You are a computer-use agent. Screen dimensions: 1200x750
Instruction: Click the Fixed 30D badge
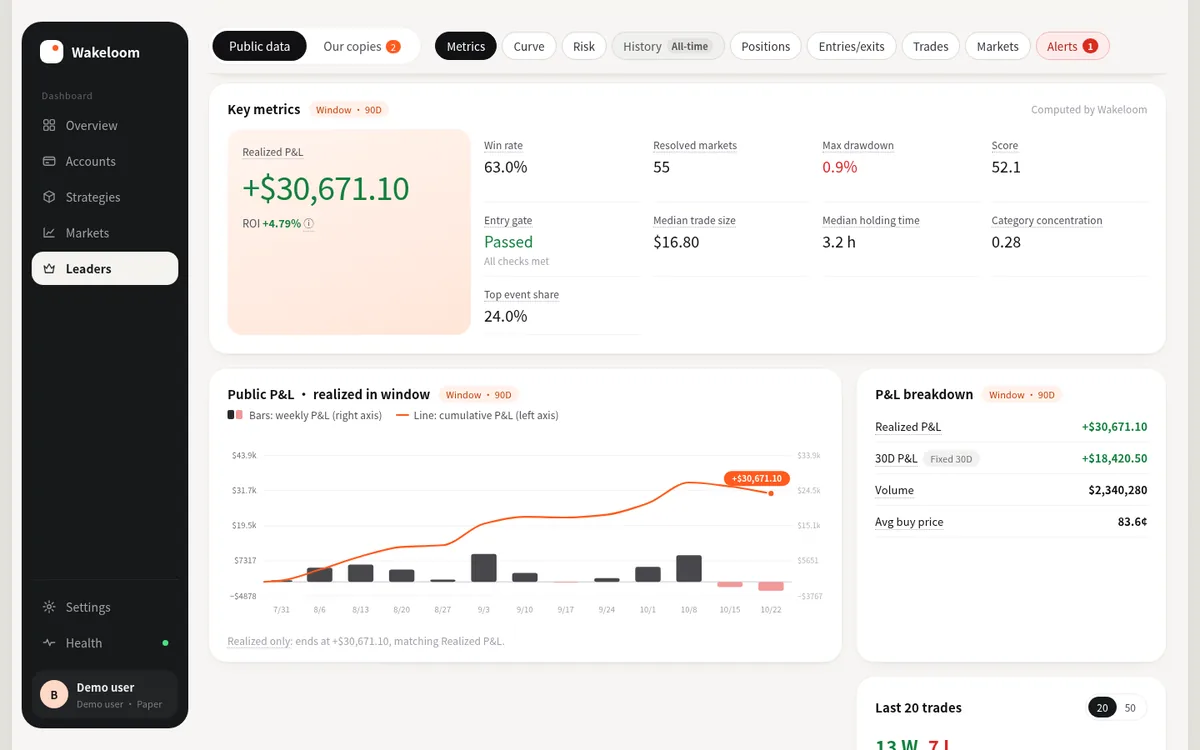(950, 459)
